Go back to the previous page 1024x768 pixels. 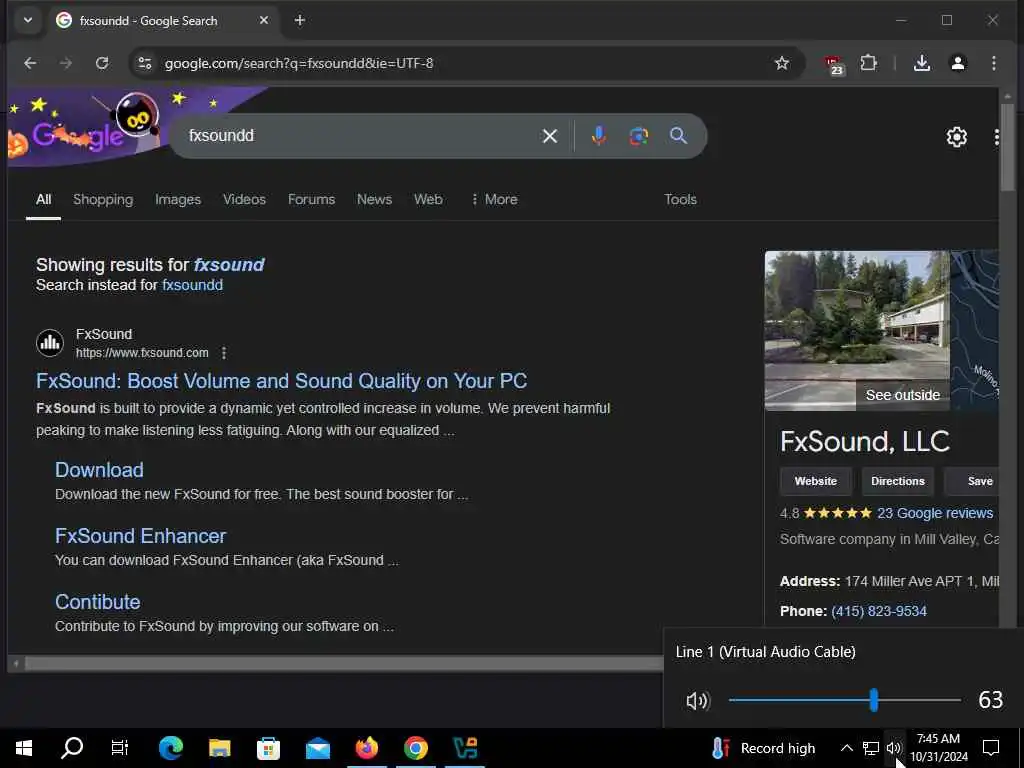[x=30, y=63]
